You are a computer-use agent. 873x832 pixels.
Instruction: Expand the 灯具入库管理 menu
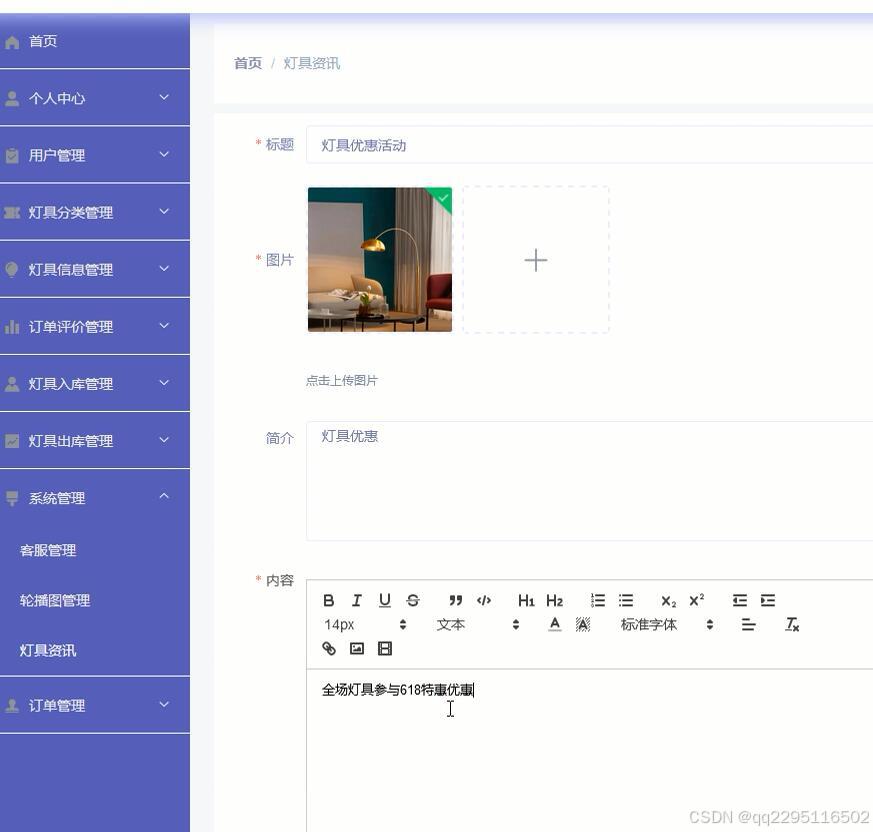[x=95, y=383]
